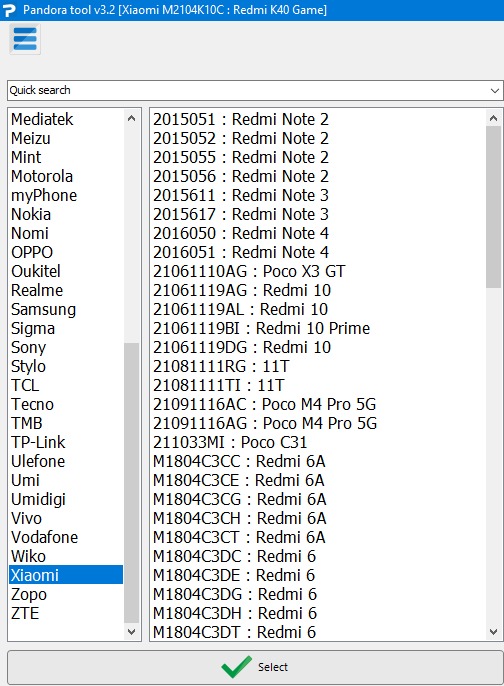
Task: Click the model list scrollbar thumb
Action: 494,207
